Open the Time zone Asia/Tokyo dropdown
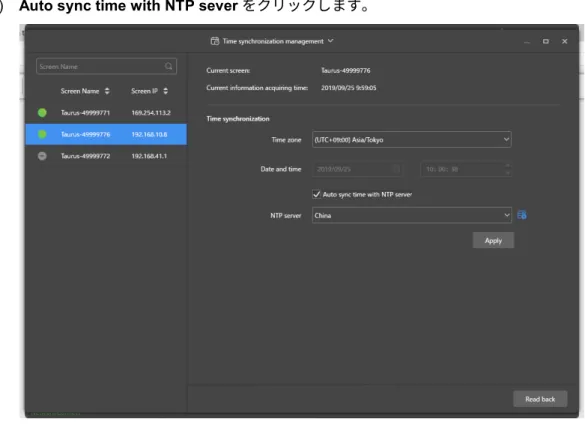Viewport: 585px width, 425px height. 412,140
